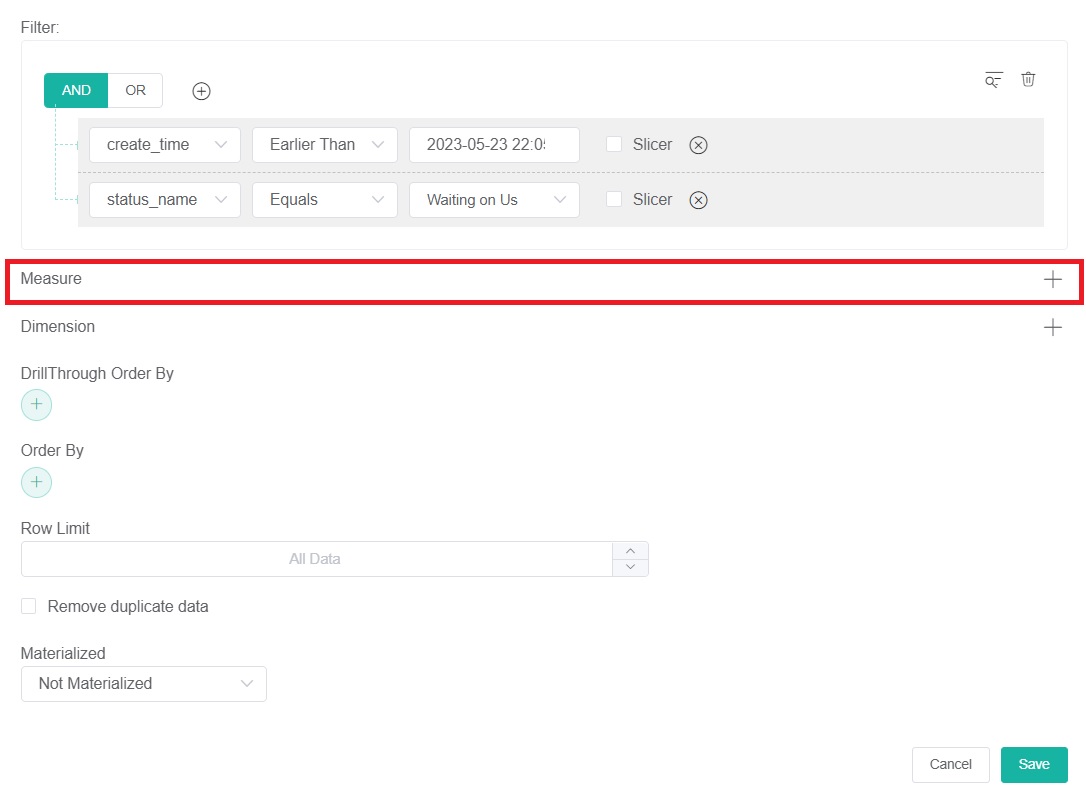
Task: Add an Order By entry
Action: [x=36, y=483]
